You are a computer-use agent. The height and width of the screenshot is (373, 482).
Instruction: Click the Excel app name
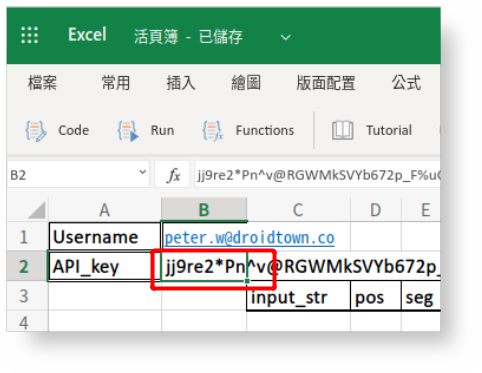point(87,34)
